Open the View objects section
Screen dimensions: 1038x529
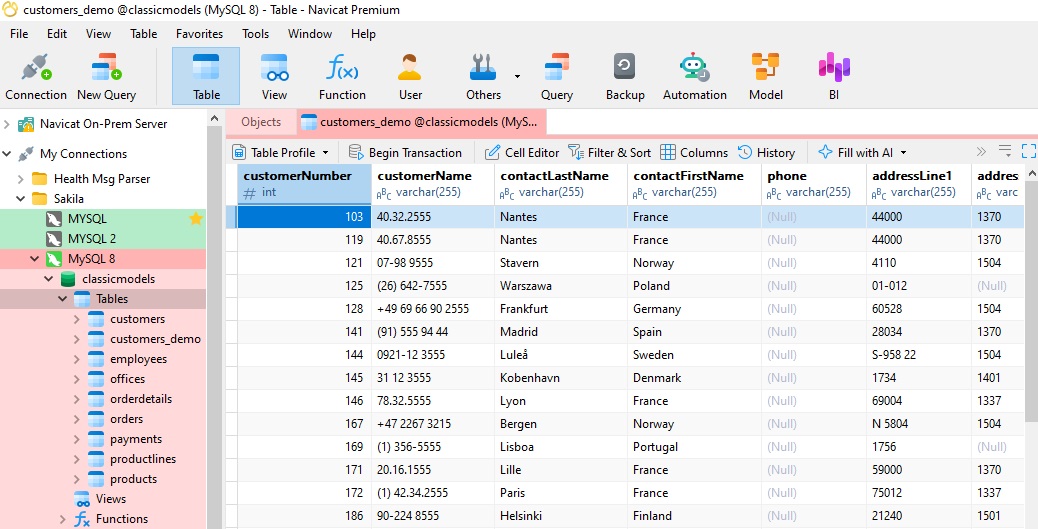coord(274,76)
